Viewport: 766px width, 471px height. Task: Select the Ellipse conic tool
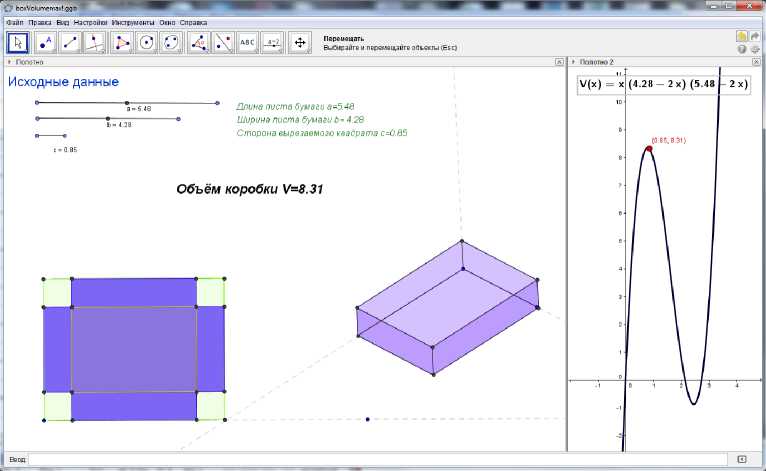pos(172,42)
